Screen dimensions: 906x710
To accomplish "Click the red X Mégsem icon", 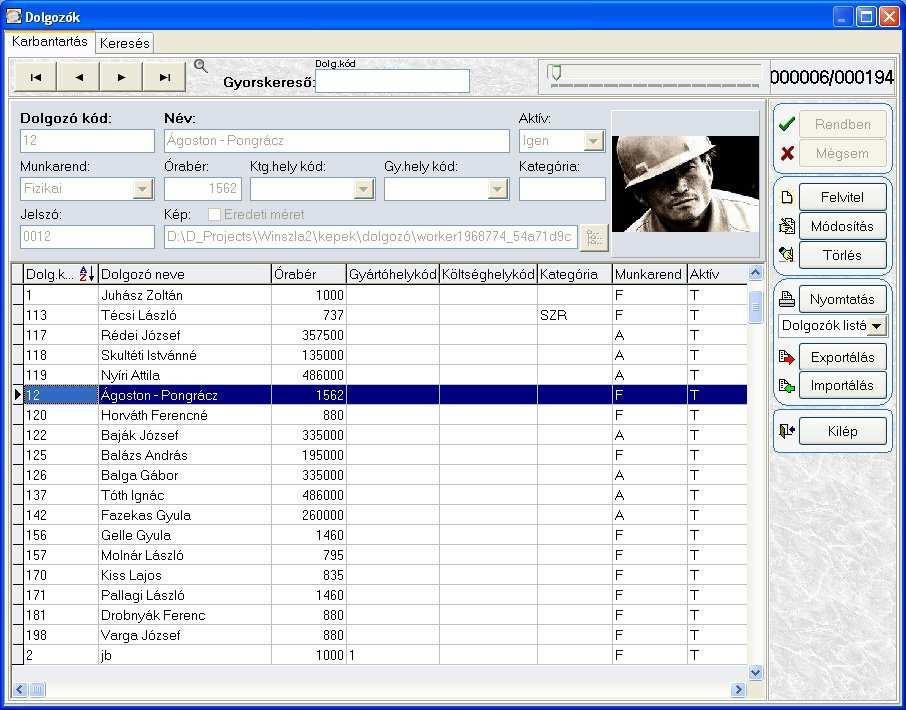I will coord(786,154).
